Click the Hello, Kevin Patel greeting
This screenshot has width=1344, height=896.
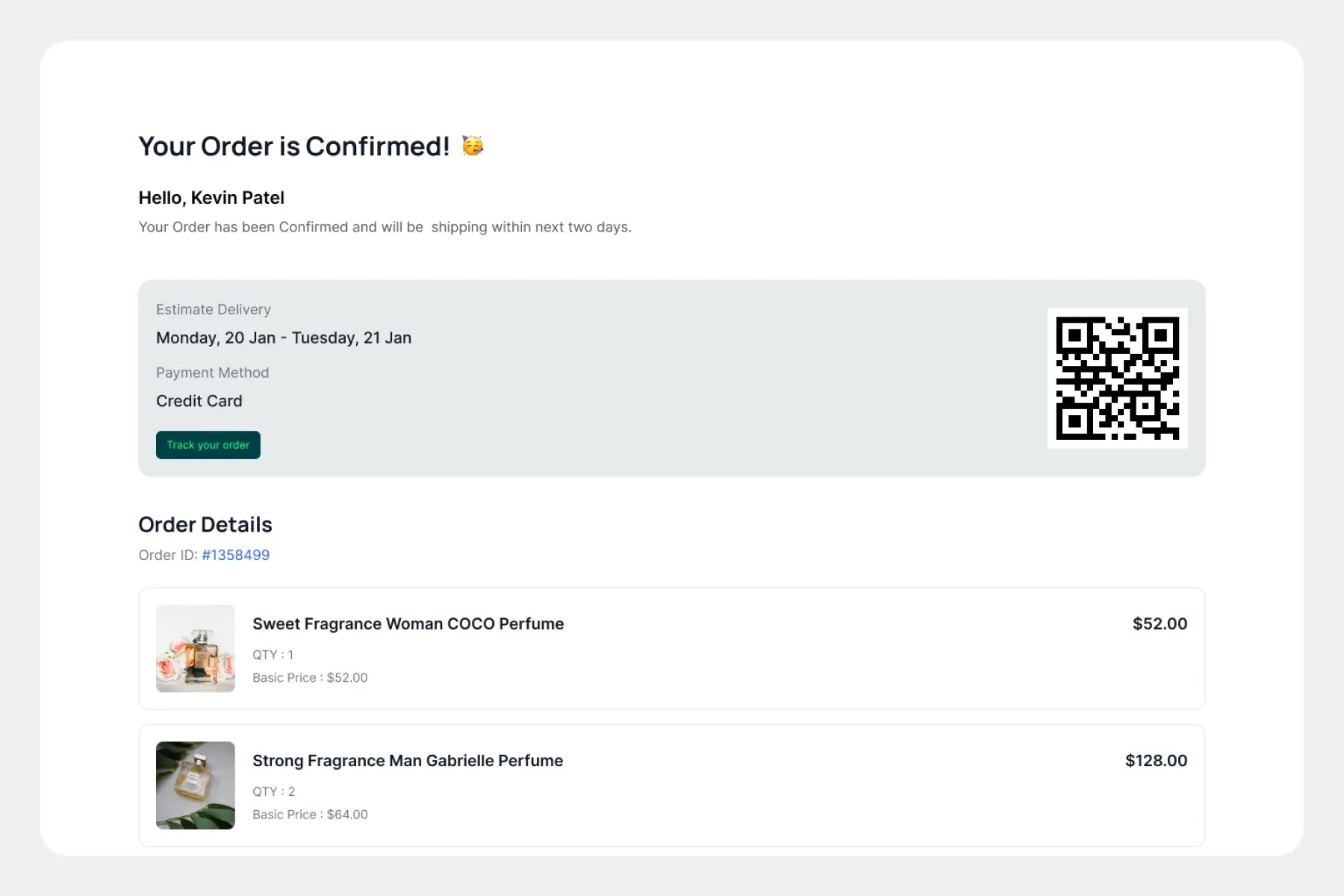tap(211, 198)
